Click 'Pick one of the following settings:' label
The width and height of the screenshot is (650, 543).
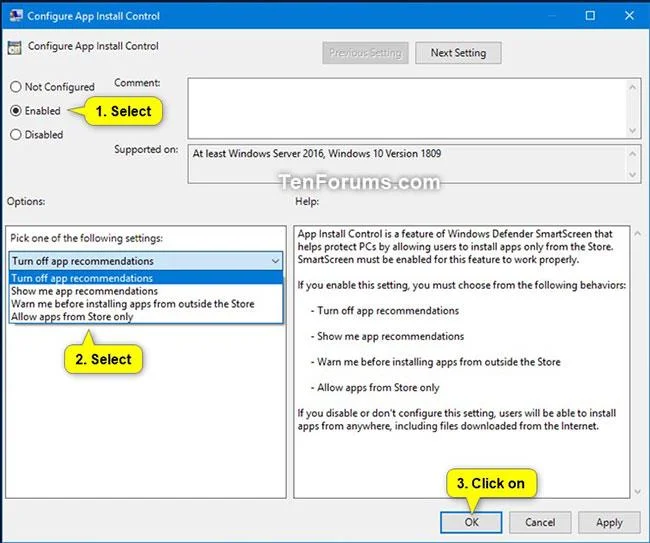click(x=86, y=238)
